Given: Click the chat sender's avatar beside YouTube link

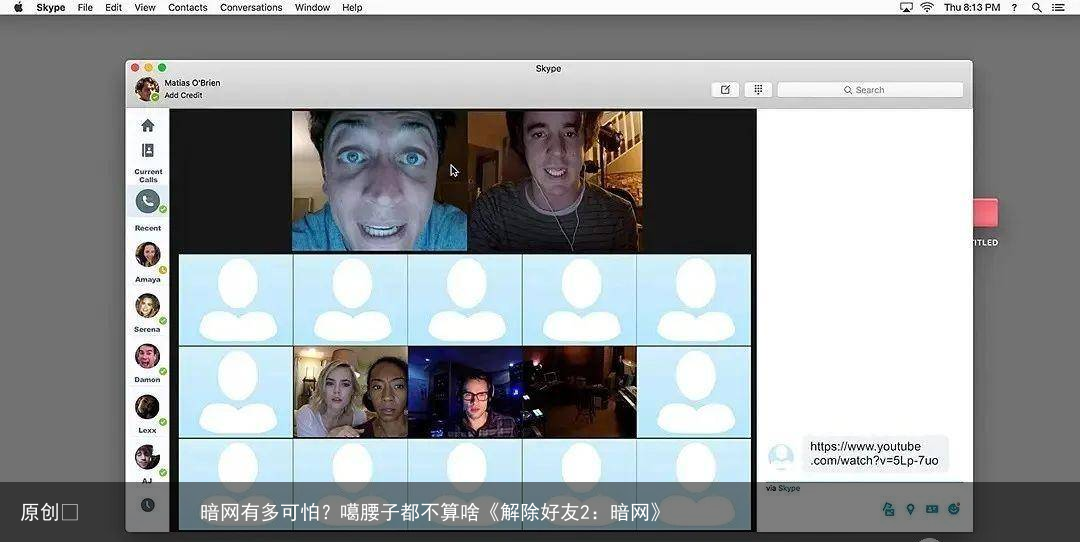Looking at the screenshot, I should (x=780, y=456).
